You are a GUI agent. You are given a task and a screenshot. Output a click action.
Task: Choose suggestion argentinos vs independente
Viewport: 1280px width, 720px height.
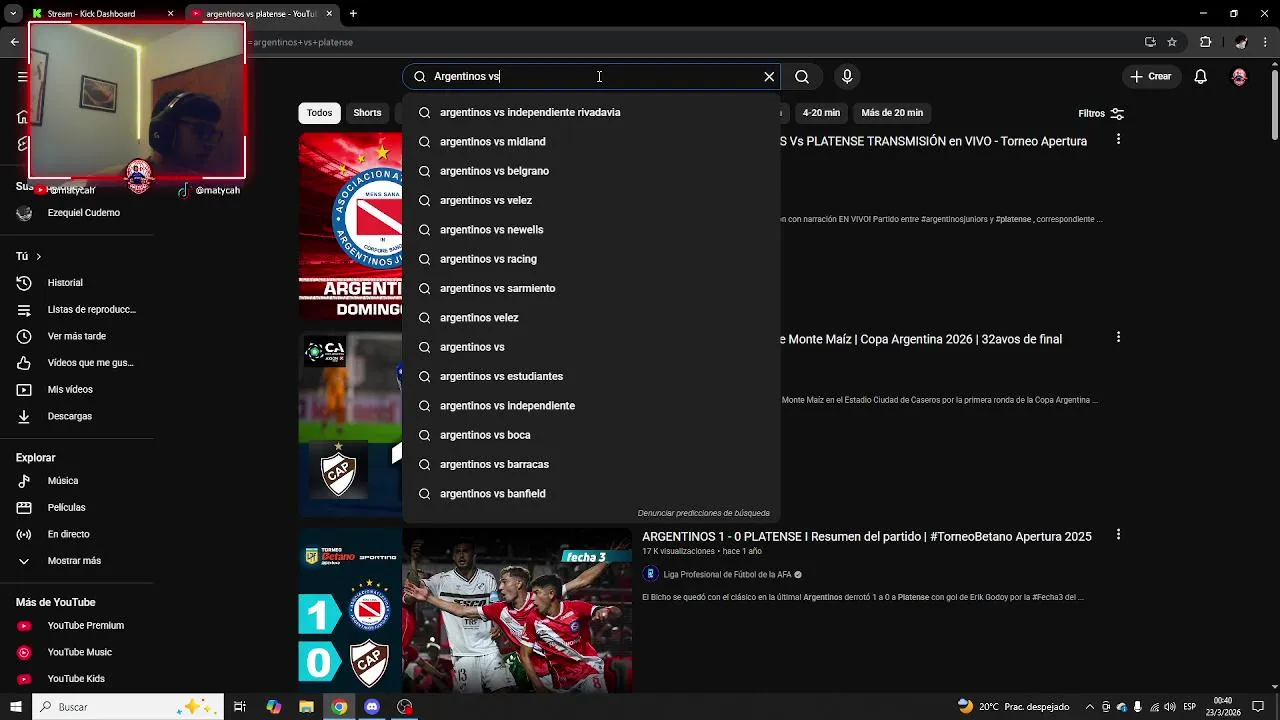tap(591, 406)
